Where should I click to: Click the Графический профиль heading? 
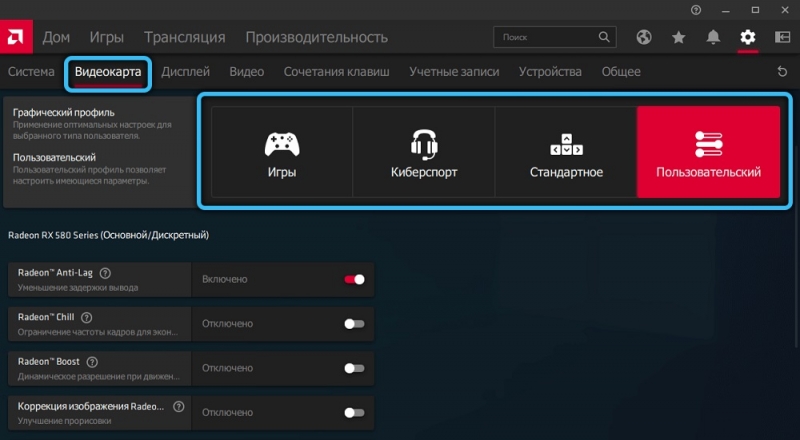pyautogui.click(x=64, y=112)
